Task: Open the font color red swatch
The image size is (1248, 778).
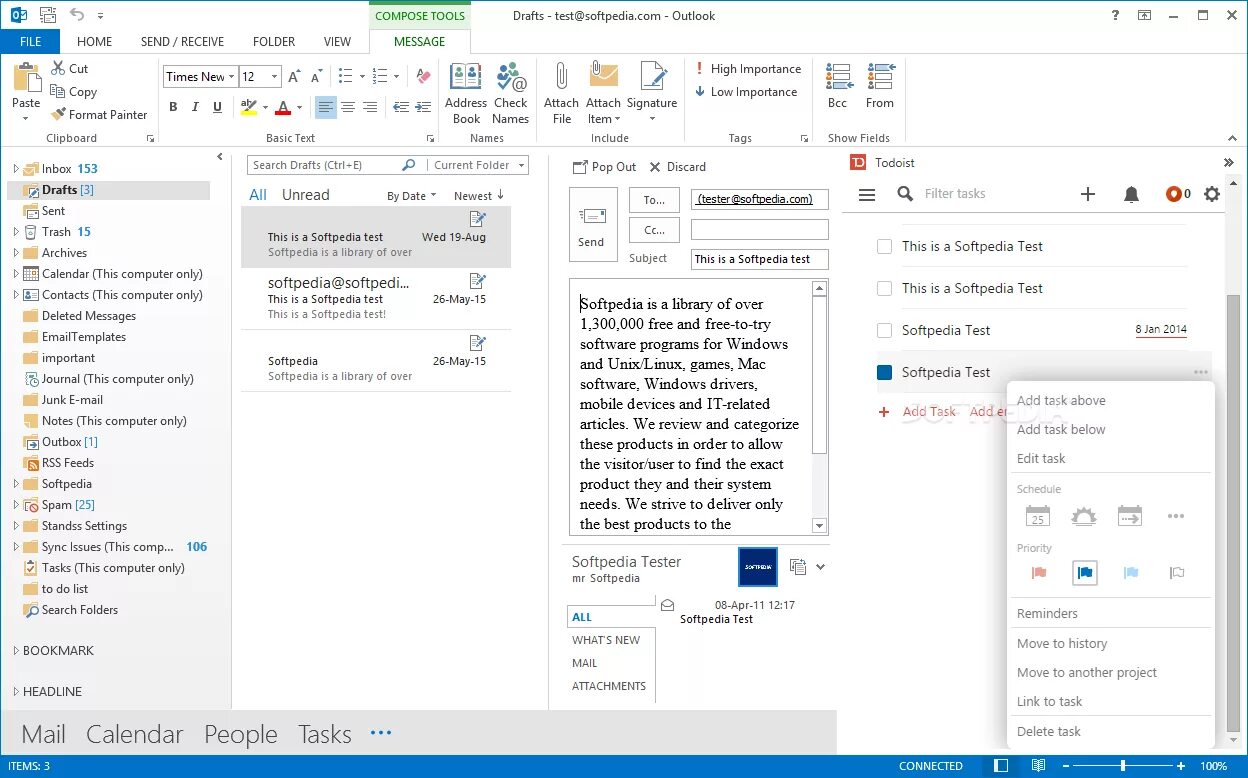Action: (x=283, y=107)
